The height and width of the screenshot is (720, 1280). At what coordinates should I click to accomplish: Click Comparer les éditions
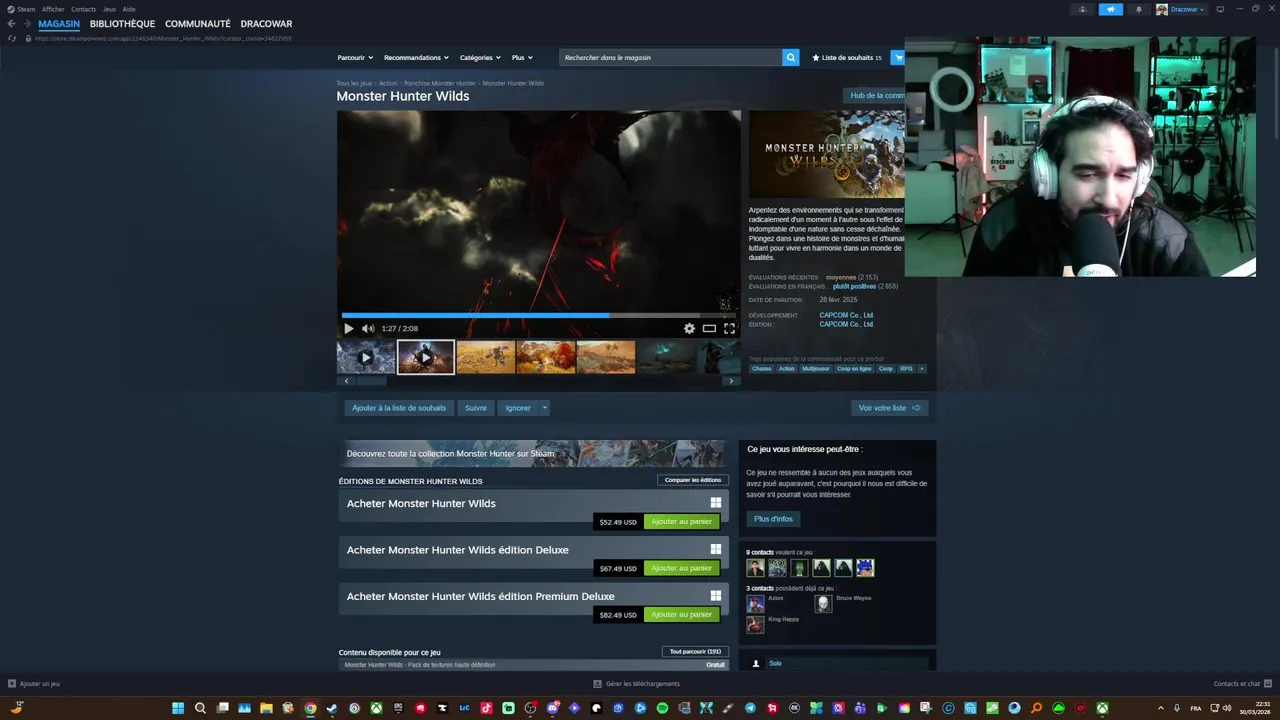click(693, 480)
